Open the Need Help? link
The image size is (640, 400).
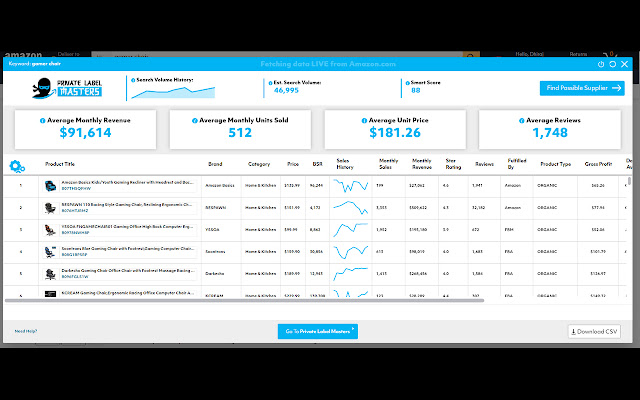tap(26, 331)
